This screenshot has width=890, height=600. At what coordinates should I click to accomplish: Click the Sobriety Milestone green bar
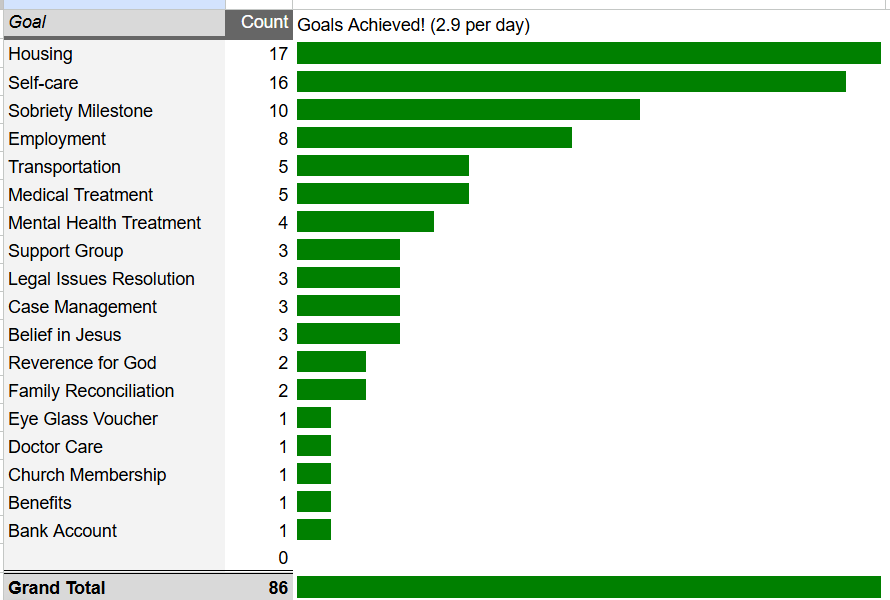[468, 110]
